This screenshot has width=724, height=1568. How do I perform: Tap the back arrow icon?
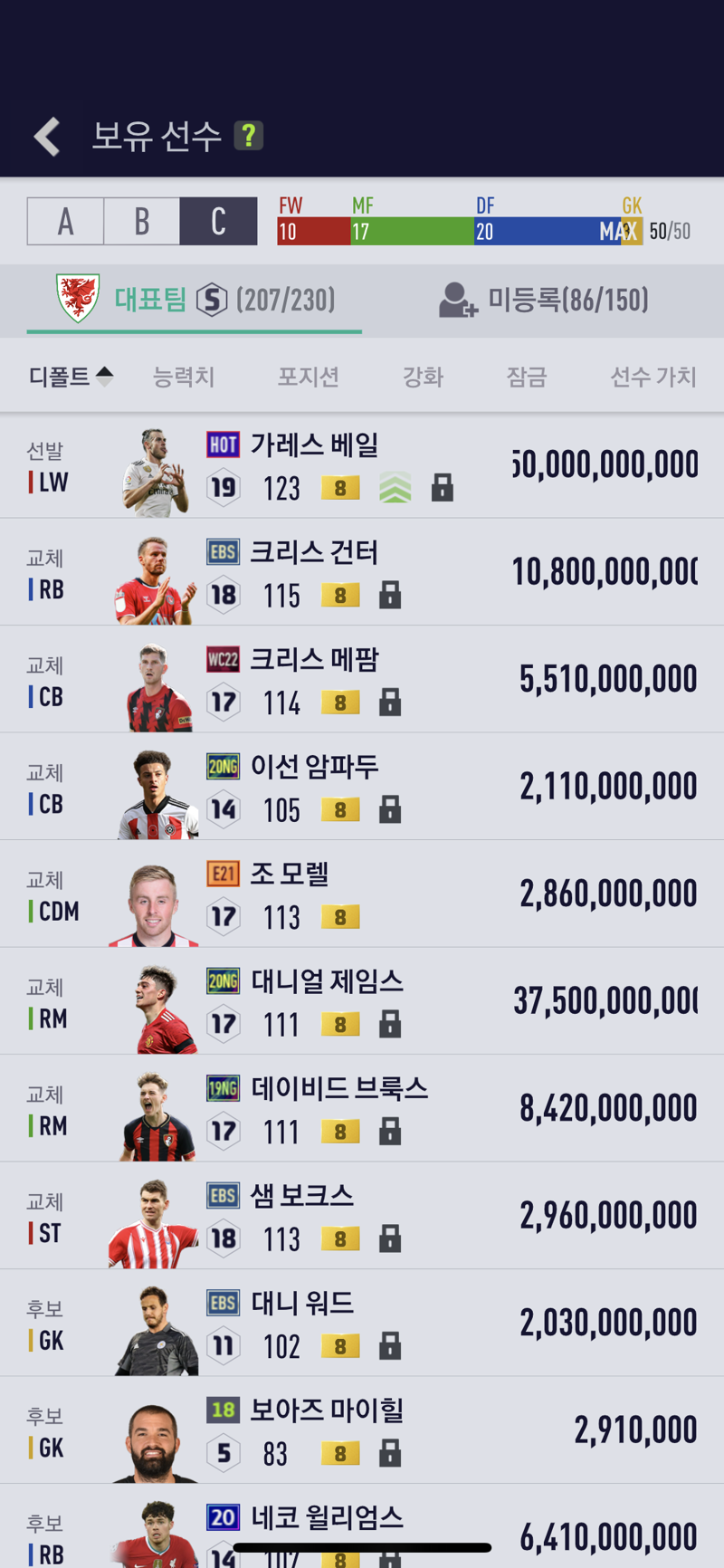click(x=47, y=137)
